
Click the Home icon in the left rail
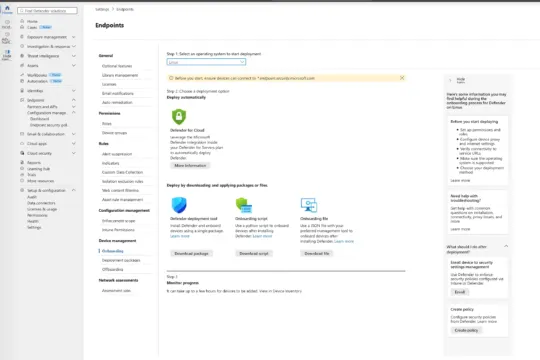tap(7, 8)
